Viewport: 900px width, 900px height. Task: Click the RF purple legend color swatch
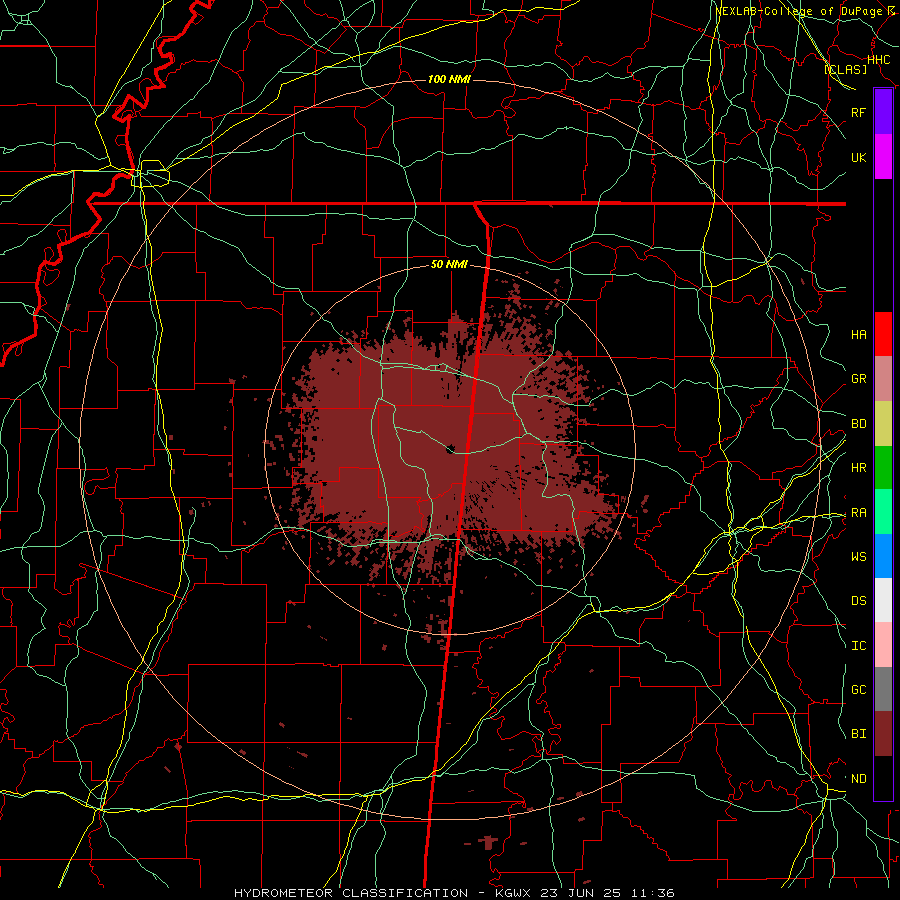883,112
